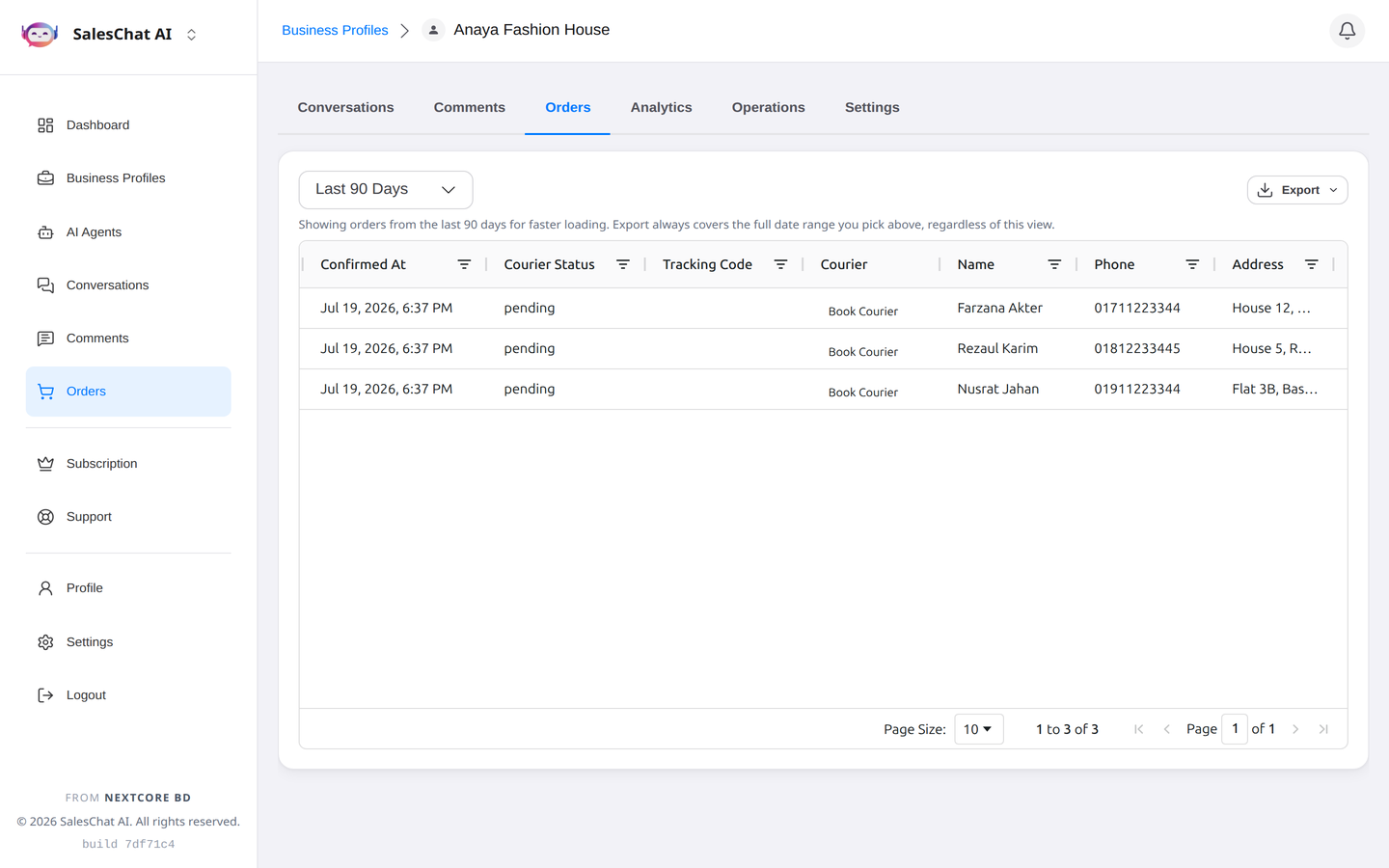
Task: Click the AI Agents robot icon
Action: [x=45, y=232]
